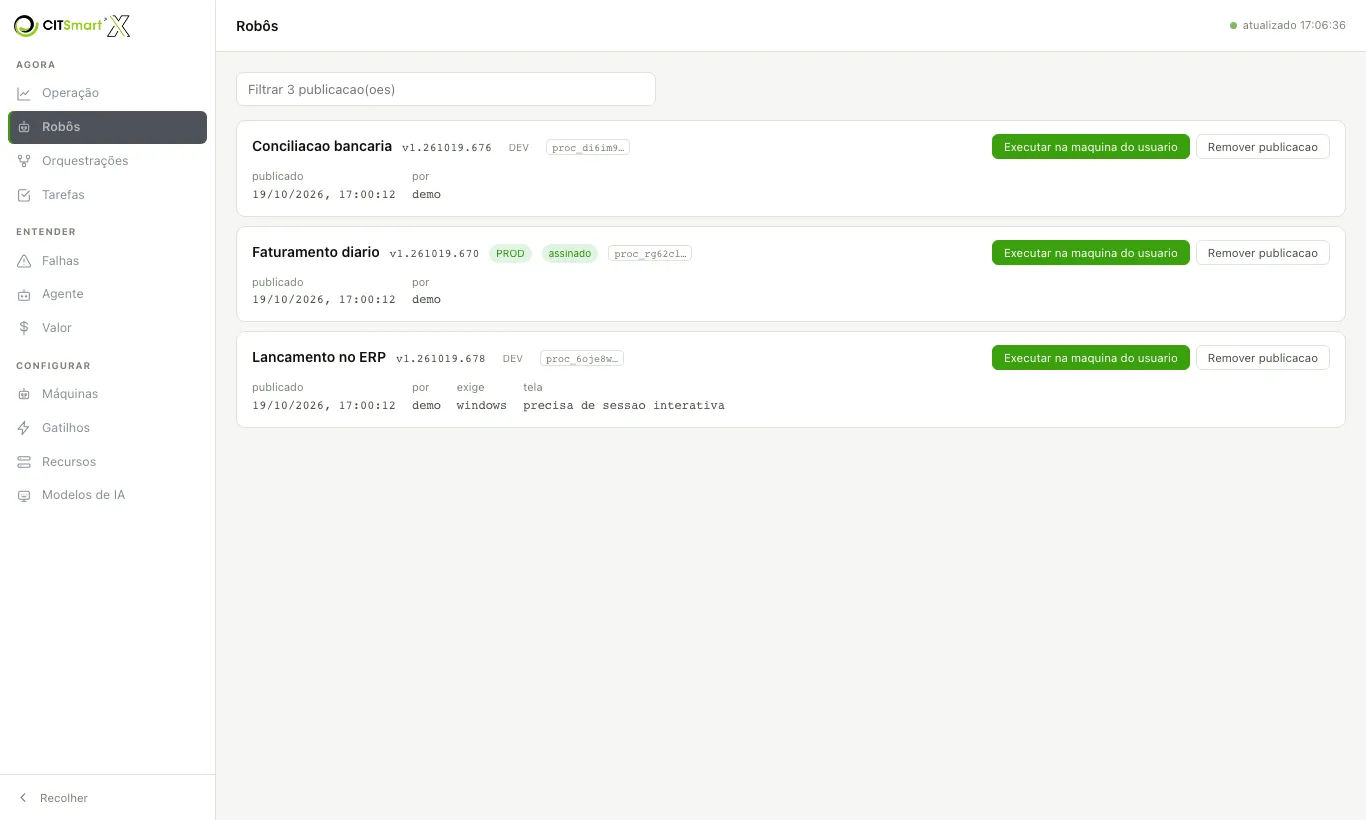Focus the publication filter input field

click(x=446, y=89)
